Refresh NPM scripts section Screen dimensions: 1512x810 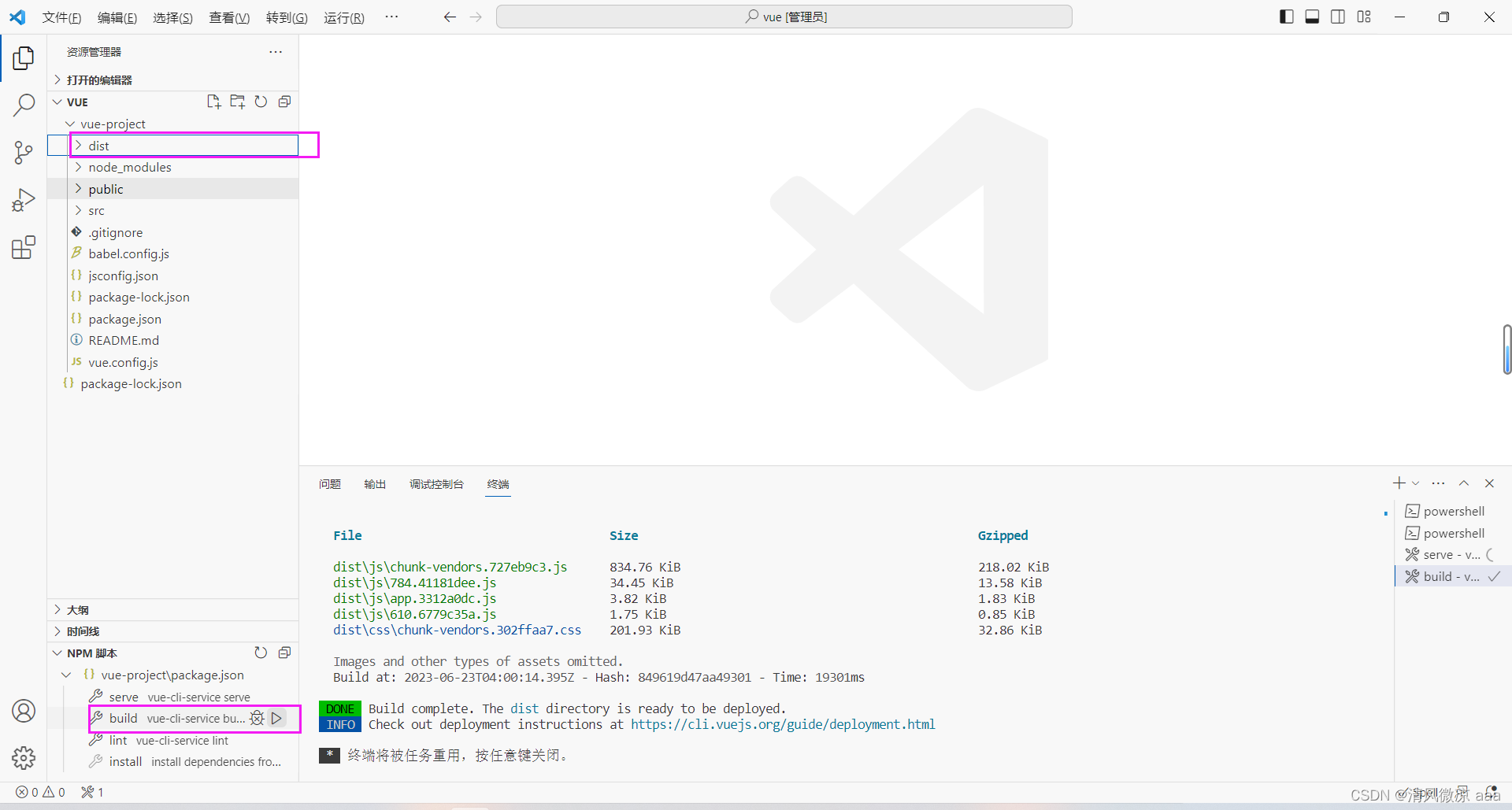[261, 653]
